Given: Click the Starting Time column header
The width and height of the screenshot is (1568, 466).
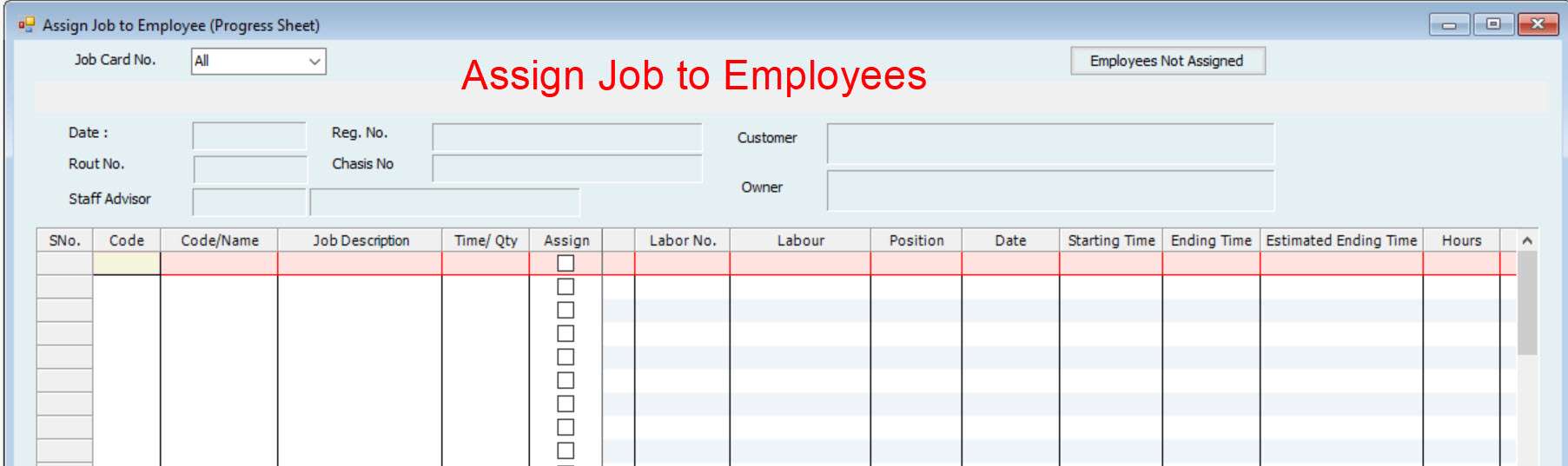Looking at the screenshot, I should (1111, 240).
